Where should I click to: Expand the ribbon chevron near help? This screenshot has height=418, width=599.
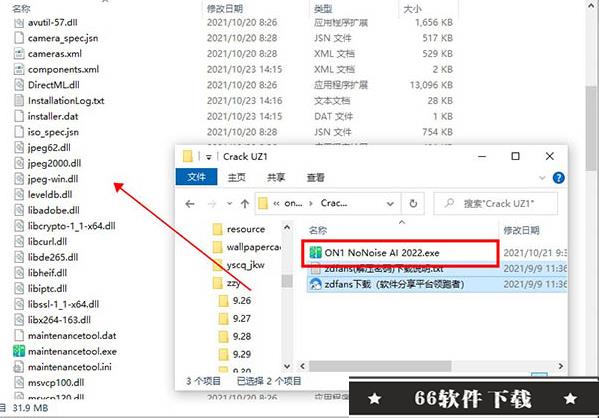coord(542,178)
